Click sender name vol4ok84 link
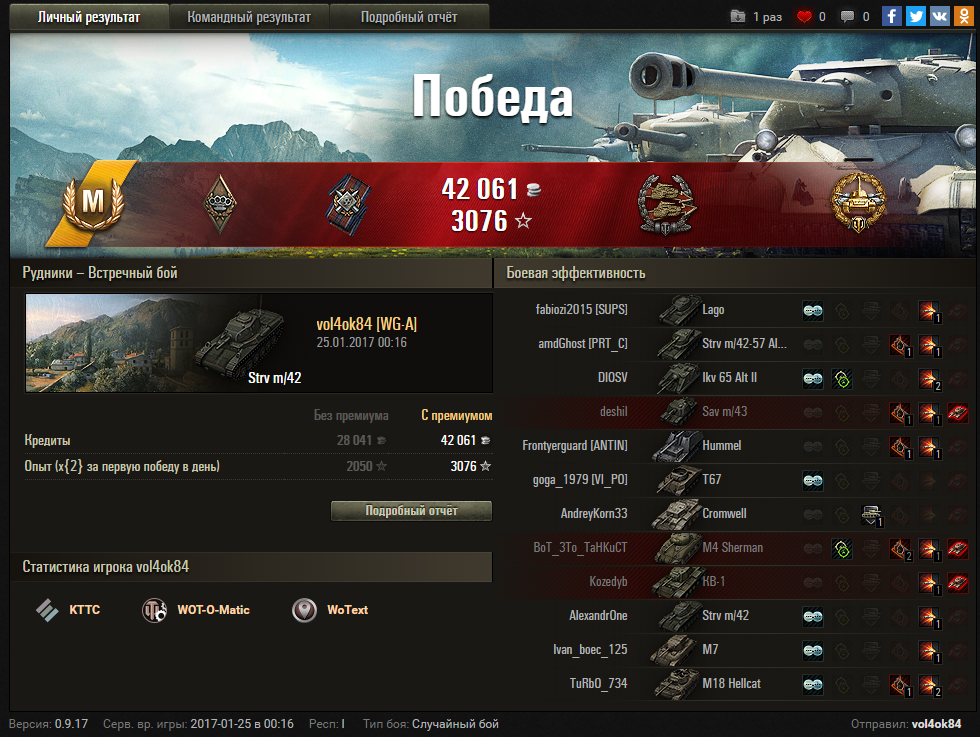This screenshot has height=737, width=980. coord(936,724)
